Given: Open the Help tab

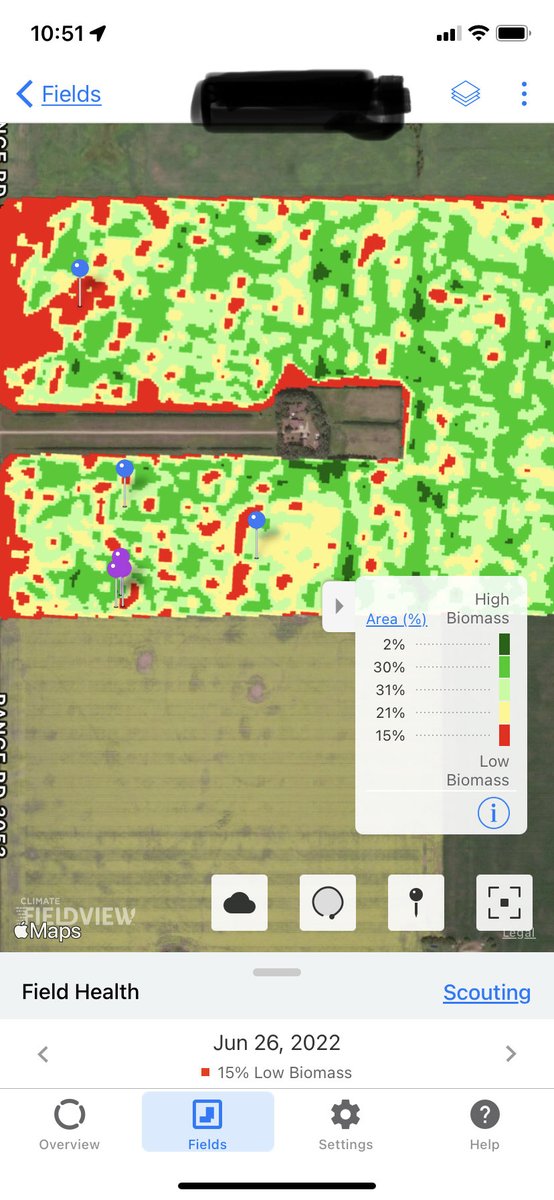Looking at the screenshot, I should tap(485, 1124).
